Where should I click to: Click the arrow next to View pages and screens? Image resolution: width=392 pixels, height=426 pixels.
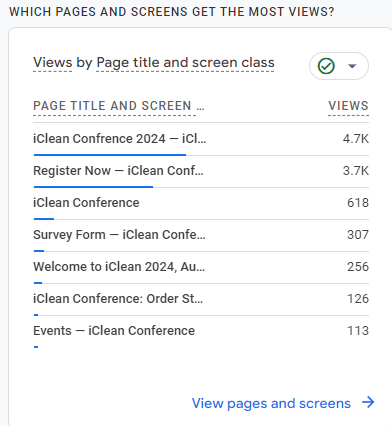click(x=368, y=402)
